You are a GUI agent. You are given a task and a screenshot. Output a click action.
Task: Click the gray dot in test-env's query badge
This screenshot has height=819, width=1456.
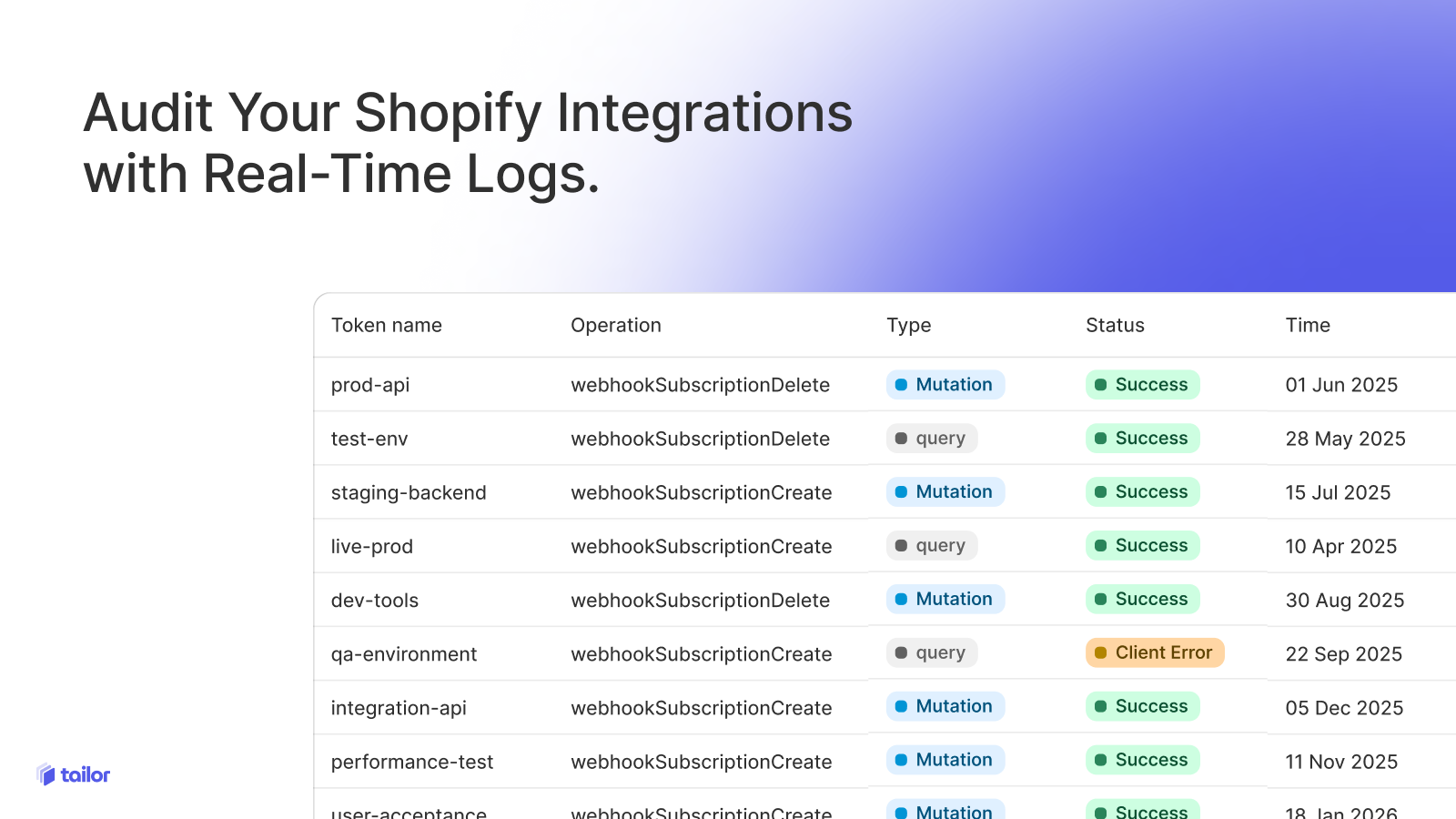pos(900,438)
